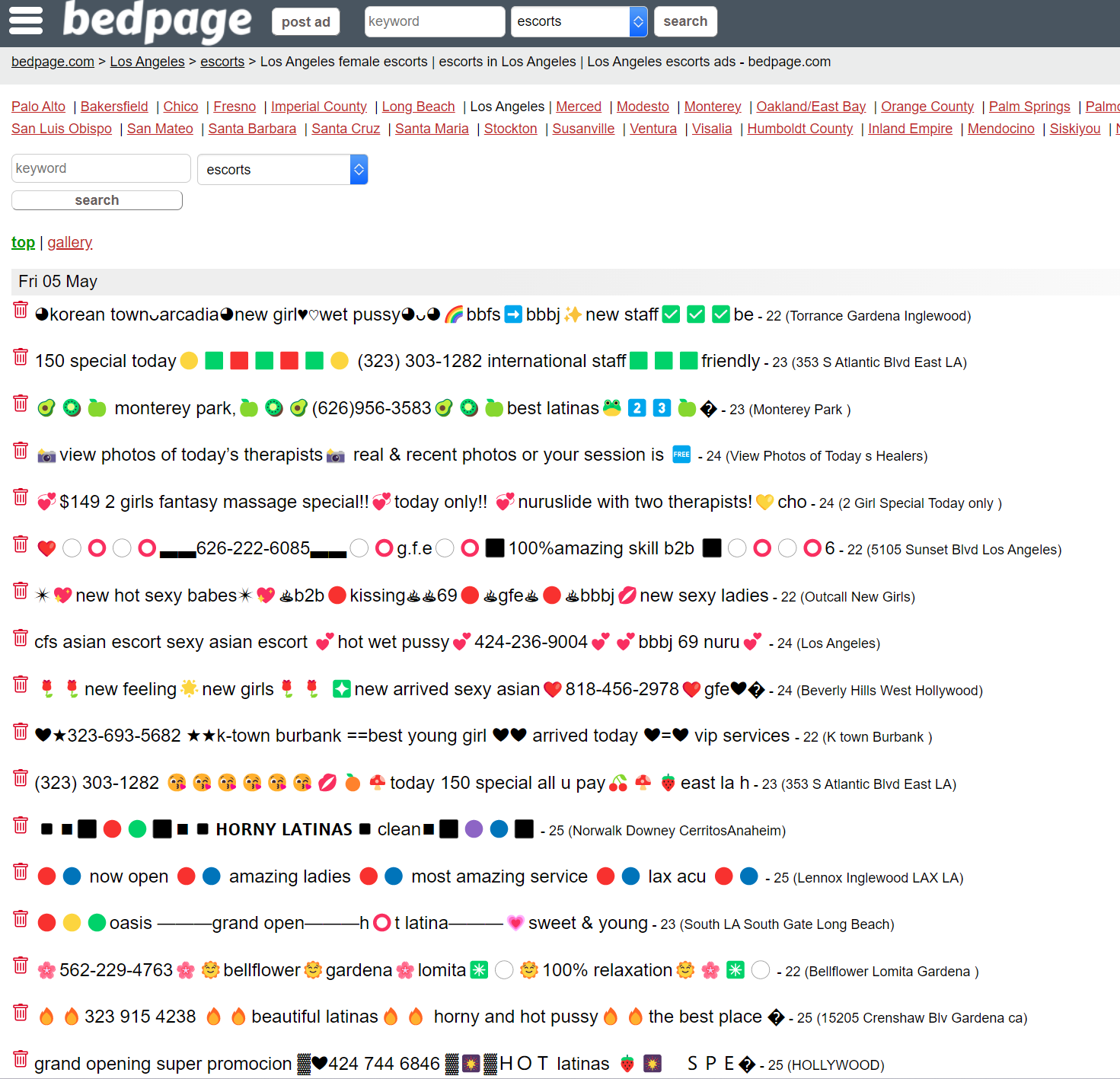Trash icon beside now open amazing ladies ad
The width and height of the screenshot is (1120, 1079).
pos(21,872)
